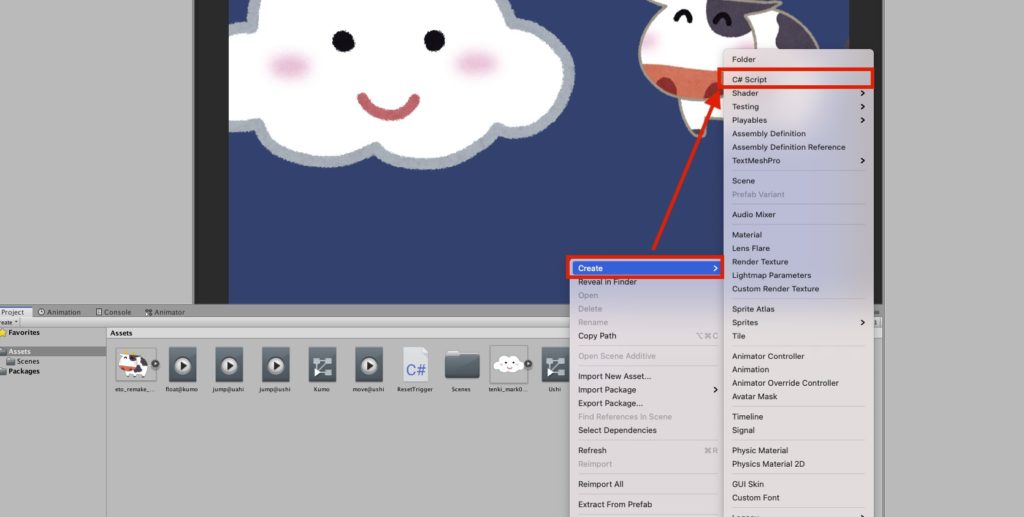This screenshot has height=517, width=1024.
Task: Select the jump@ushi animation clip
Action: pyautogui.click(x=276, y=364)
